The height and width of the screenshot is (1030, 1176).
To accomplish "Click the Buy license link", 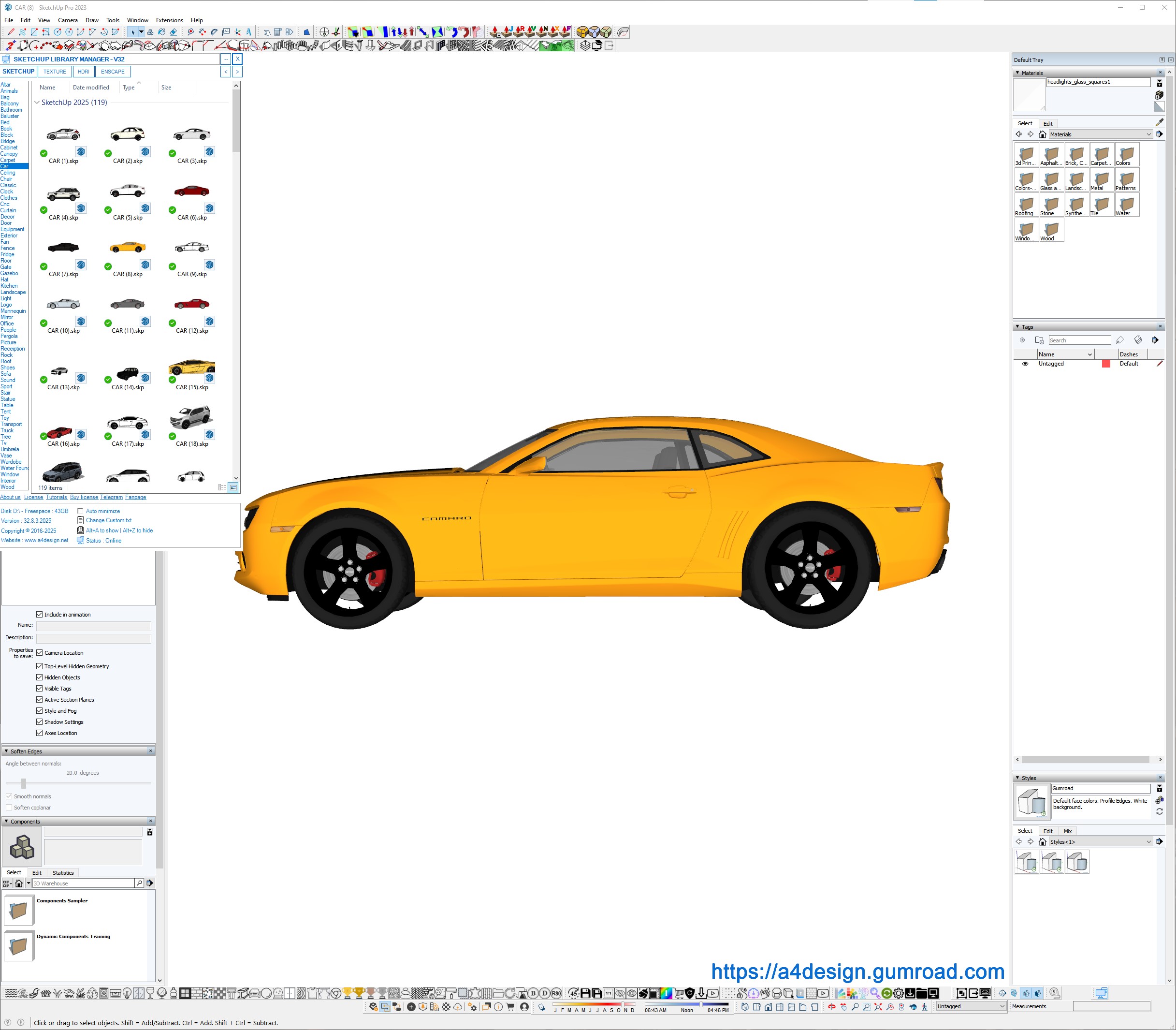I will [x=84, y=497].
